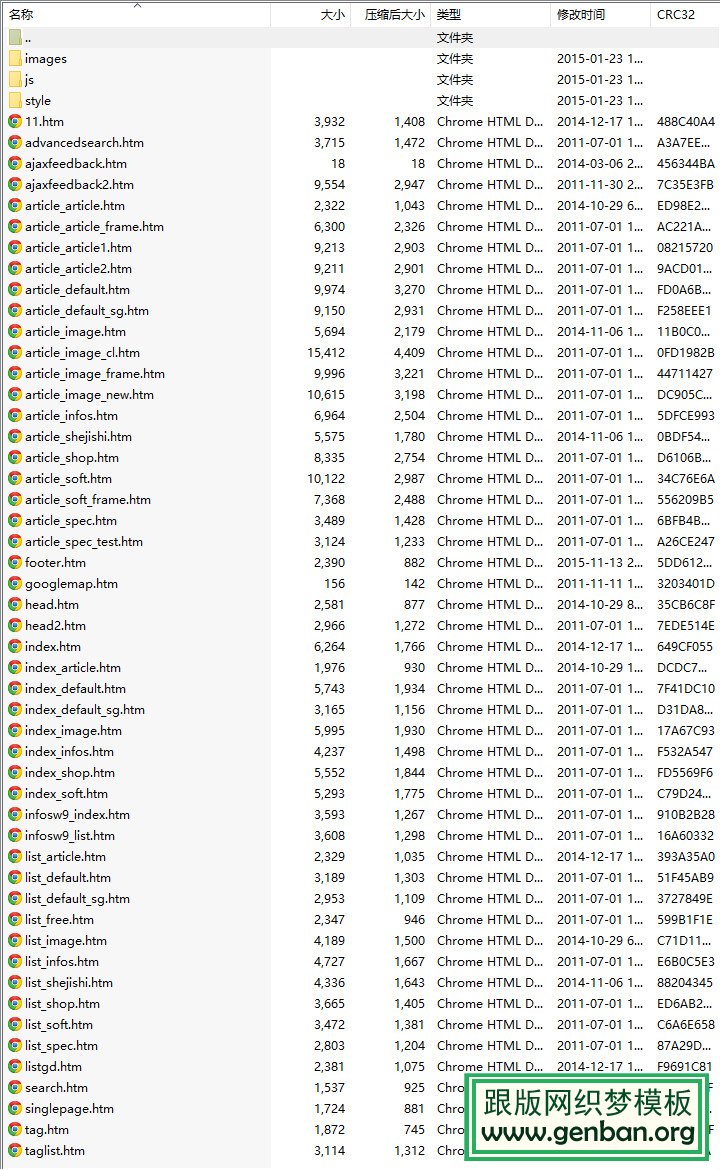
Task: Click the head2.htm file name
Action: (x=55, y=625)
